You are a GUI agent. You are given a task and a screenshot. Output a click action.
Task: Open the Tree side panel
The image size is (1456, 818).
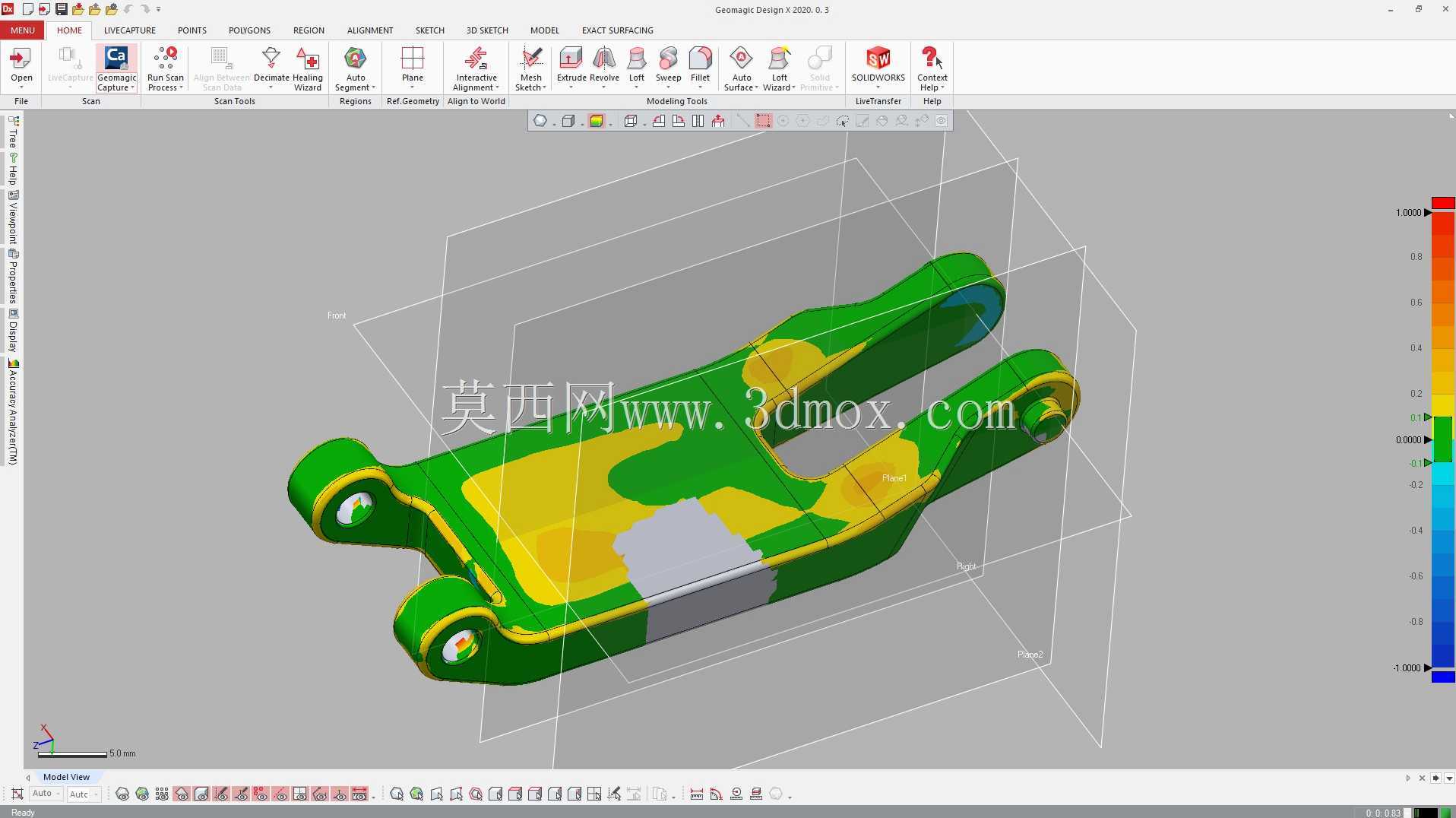point(13,132)
